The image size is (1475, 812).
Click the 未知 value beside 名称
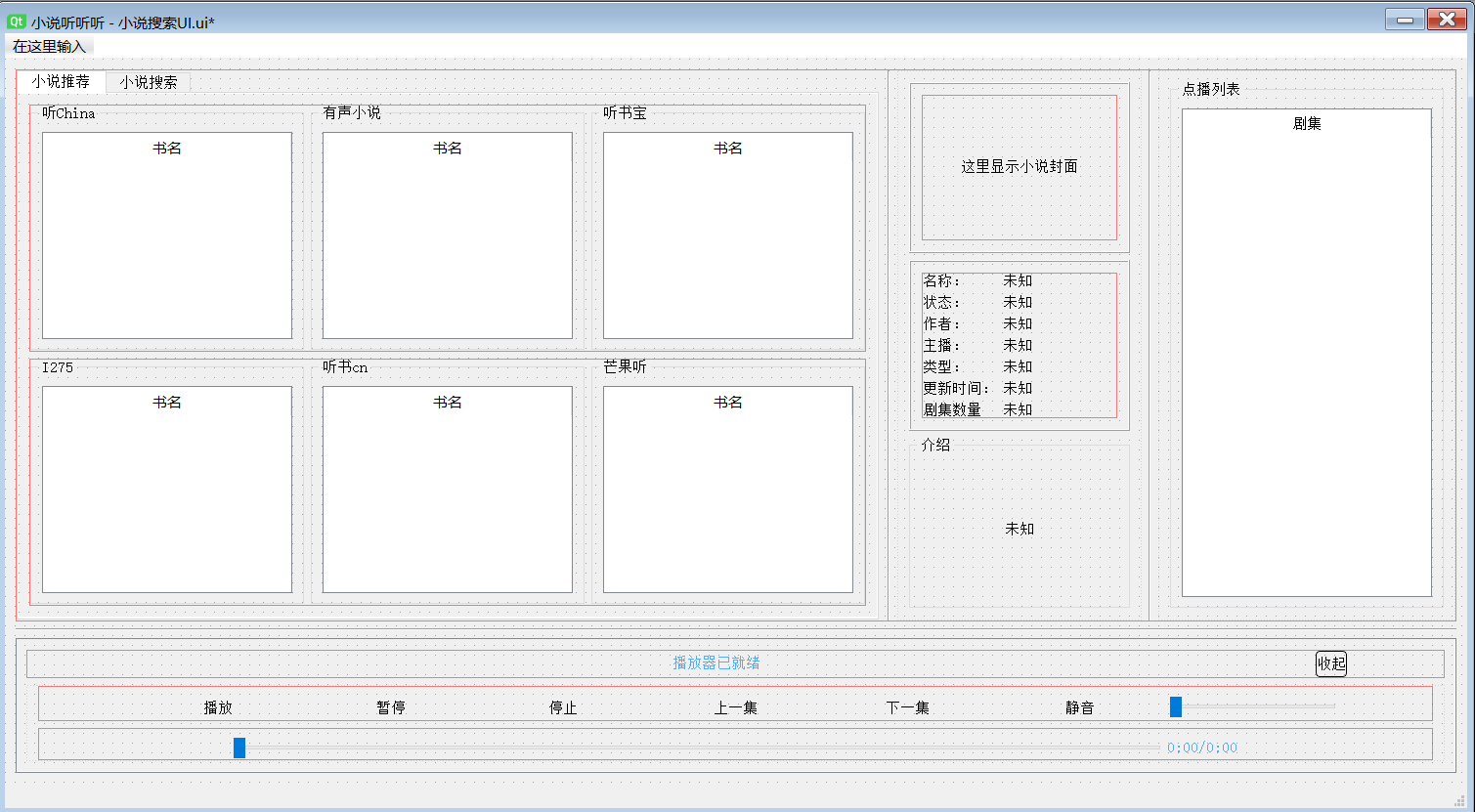click(x=1018, y=280)
